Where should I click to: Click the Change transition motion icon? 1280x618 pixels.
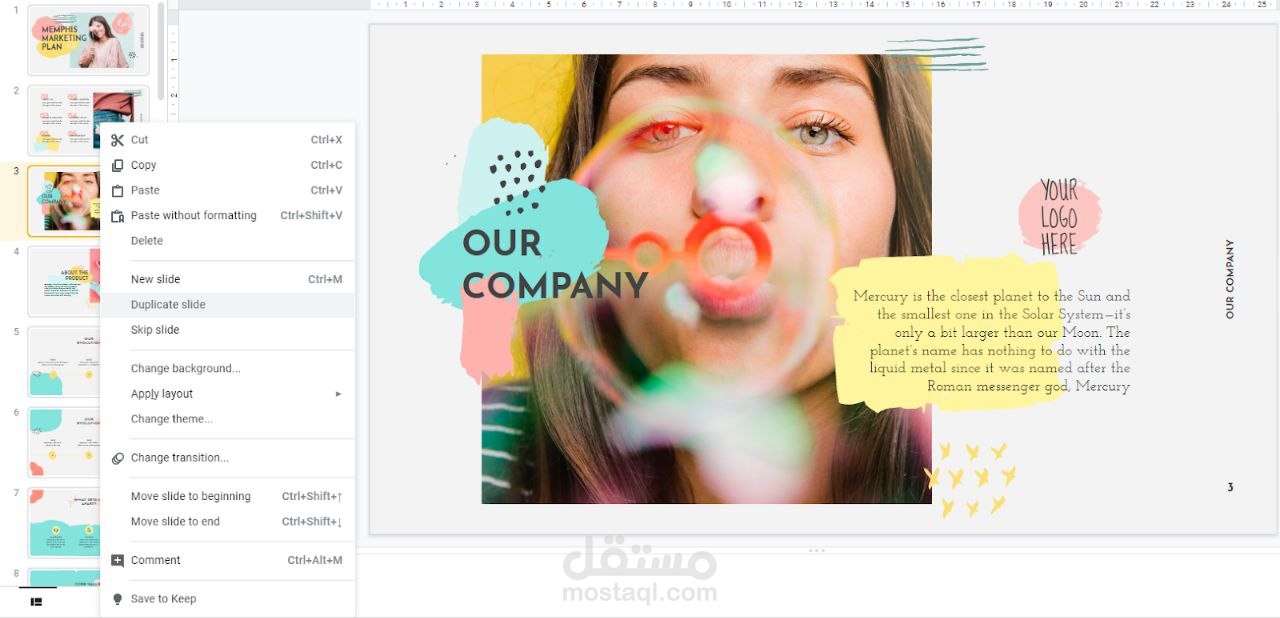point(117,458)
